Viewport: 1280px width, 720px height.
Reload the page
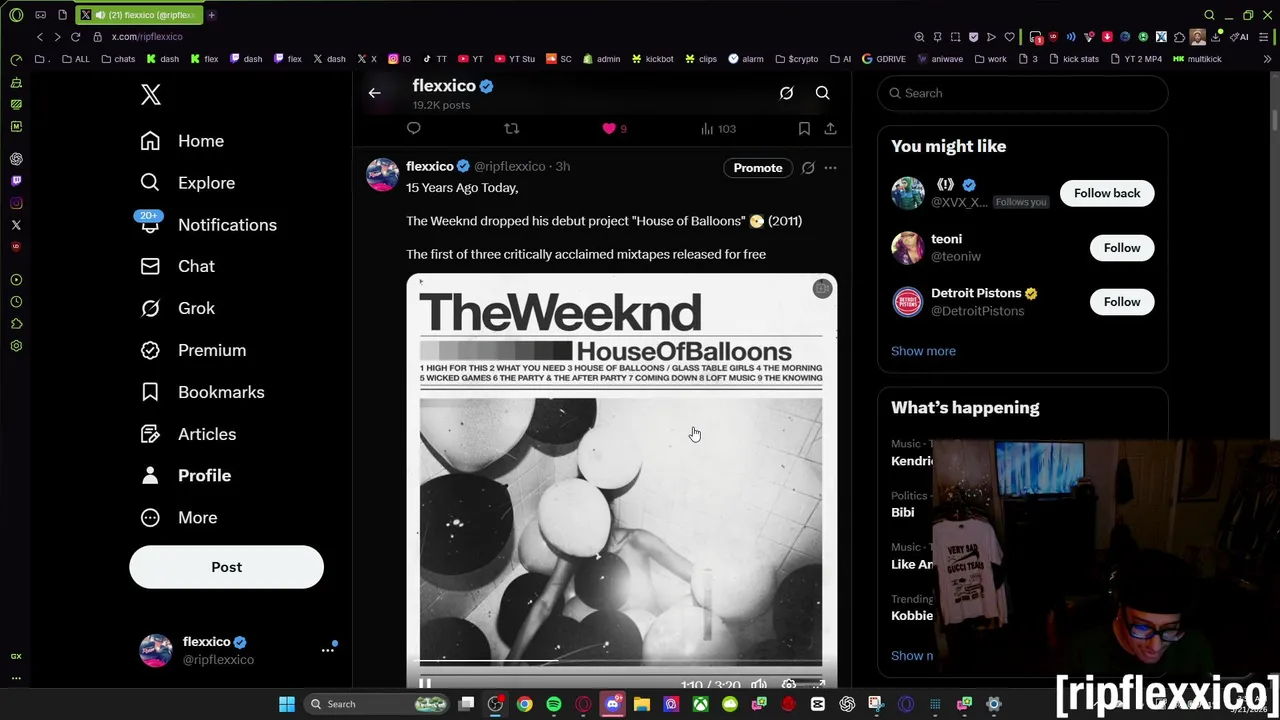[x=75, y=37]
